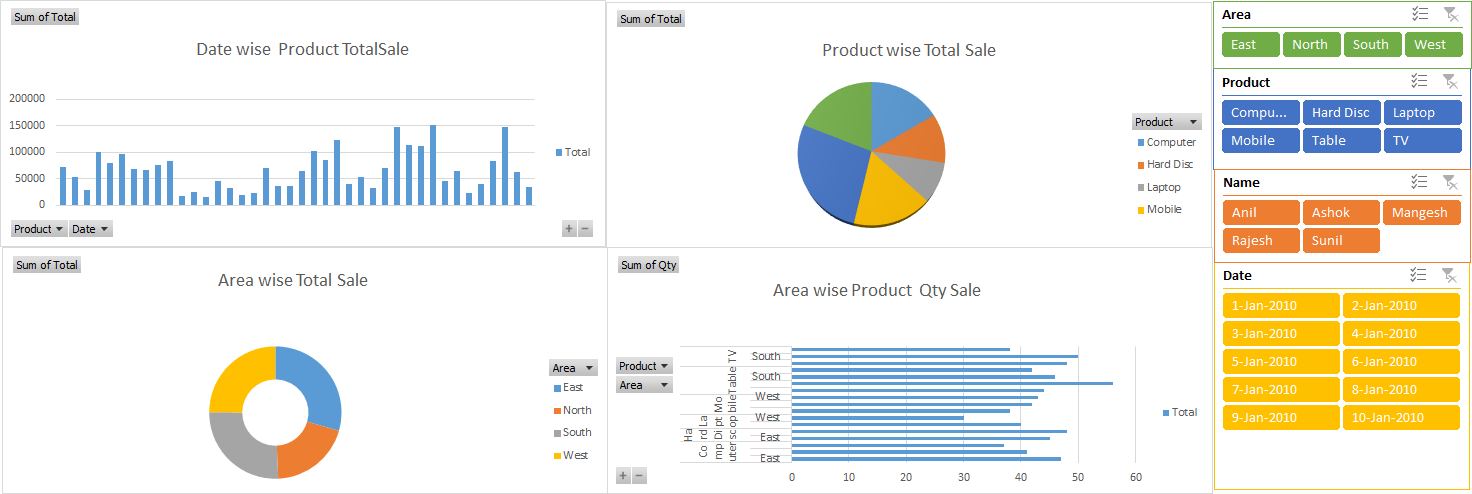Click North legend swatch in donut chart
Image resolution: width=1472 pixels, height=494 pixels.
pos(557,411)
